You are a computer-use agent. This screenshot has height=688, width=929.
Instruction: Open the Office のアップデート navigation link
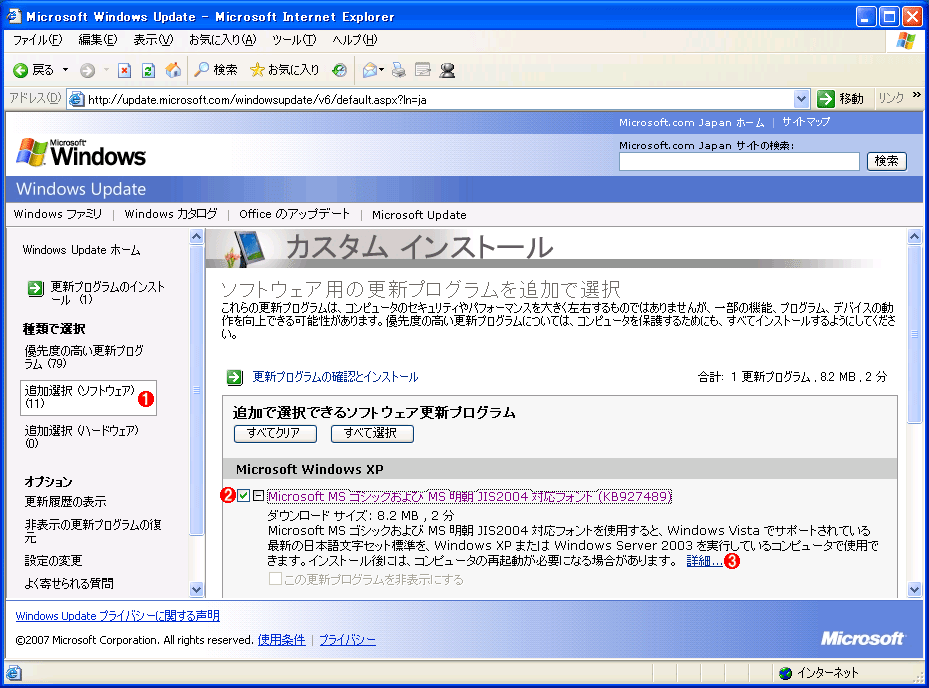point(294,214)
